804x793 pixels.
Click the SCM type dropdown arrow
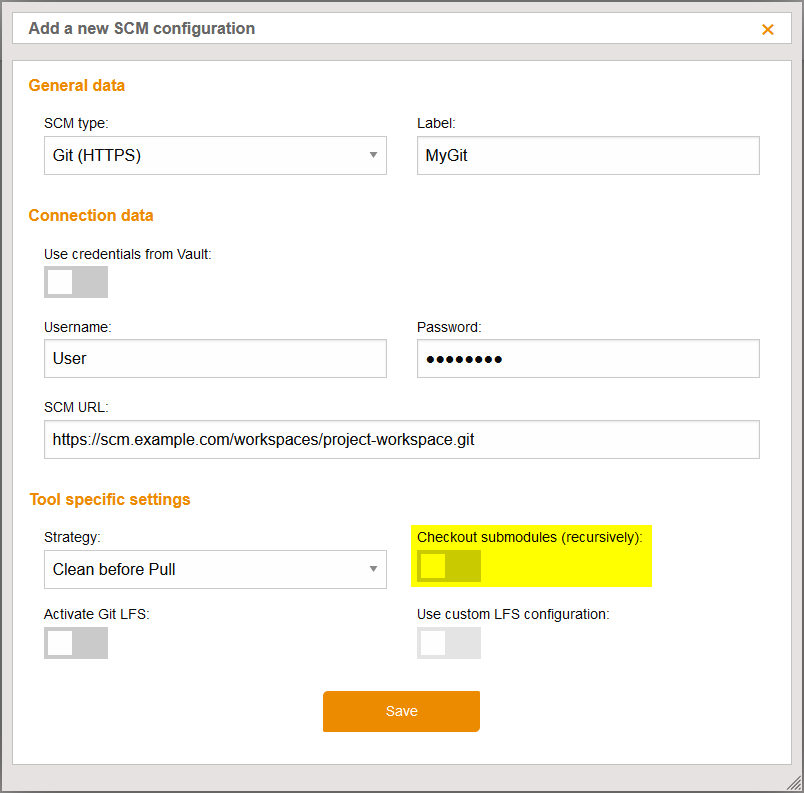tap(373, 155)
